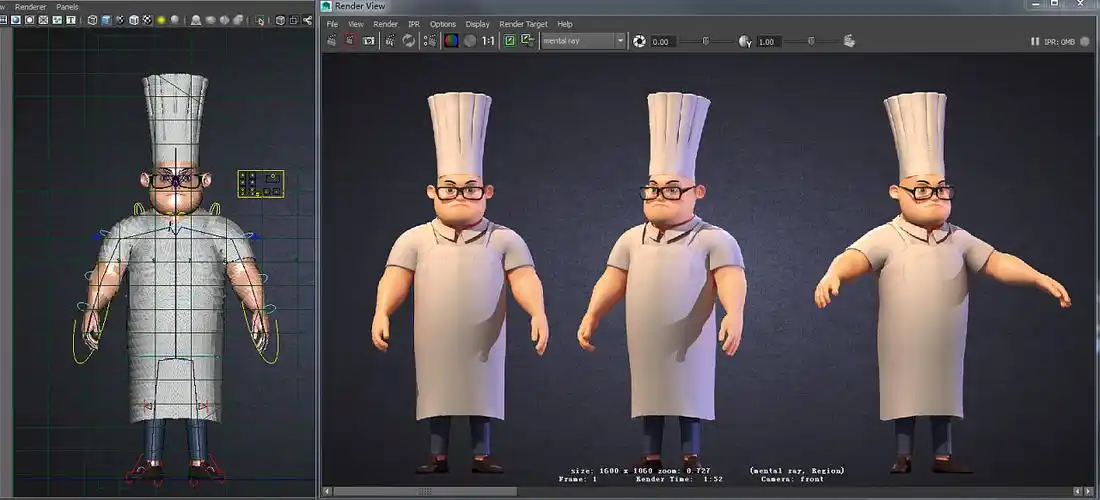Click the exposure aperture icon
Screen dimensions: 1100x500
(640, 41)
